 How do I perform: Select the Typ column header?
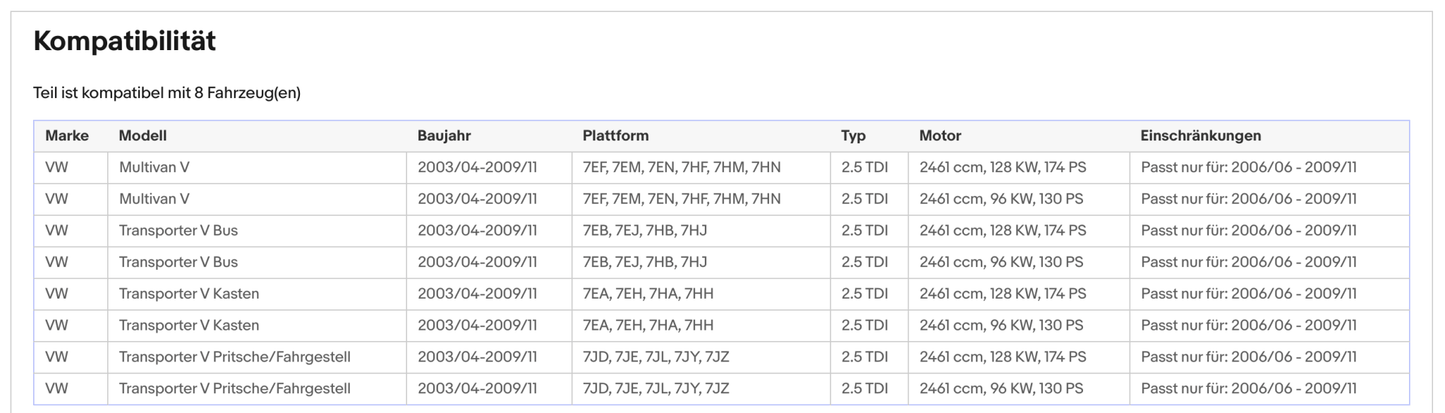point(853,136)
